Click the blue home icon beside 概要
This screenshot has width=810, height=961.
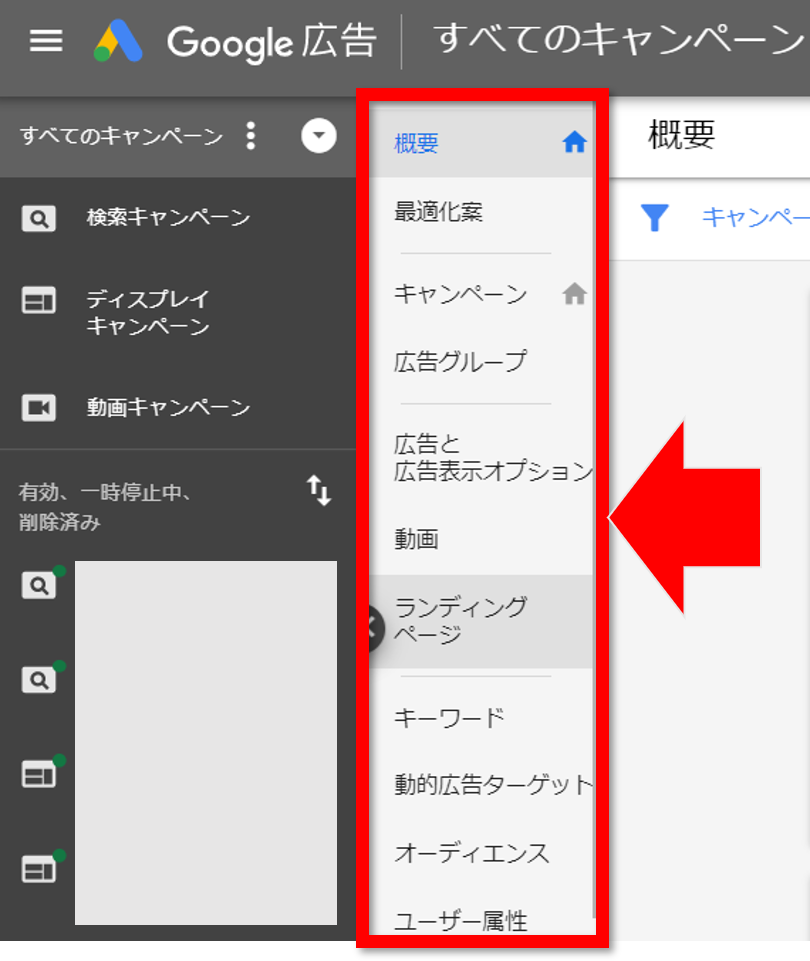click(x=574, y=142)
